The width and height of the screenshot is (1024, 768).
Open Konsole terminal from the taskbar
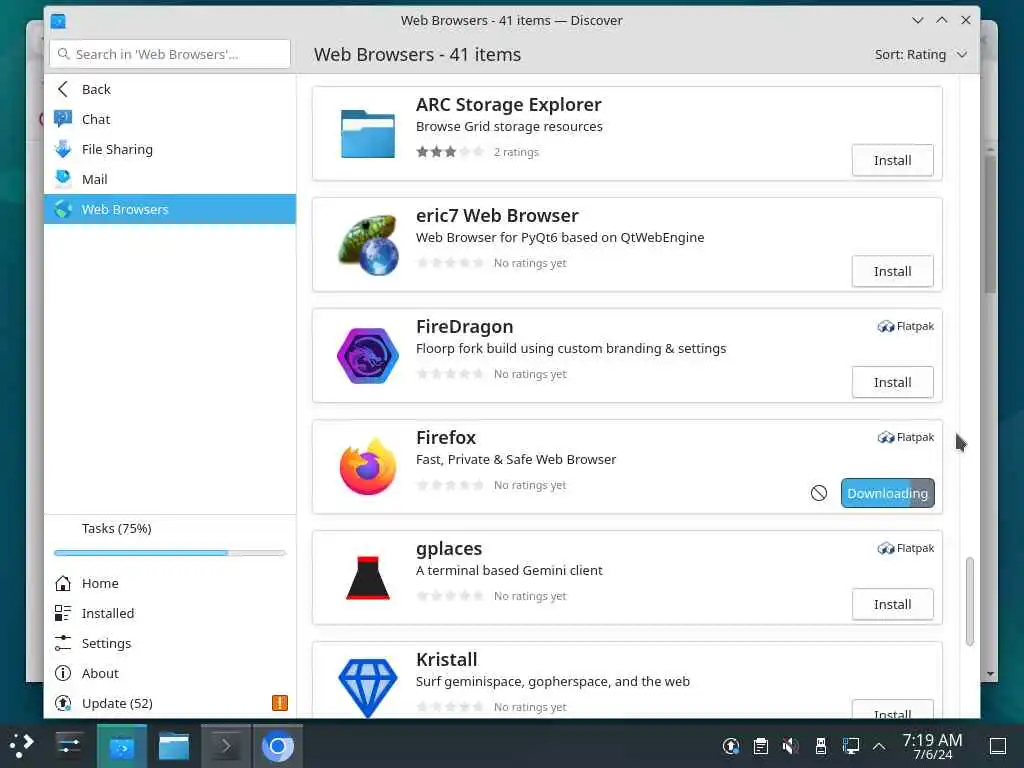225,746
